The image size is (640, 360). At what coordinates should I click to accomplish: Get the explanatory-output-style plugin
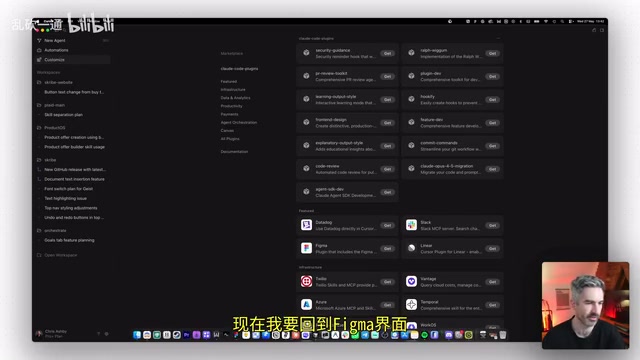(387, 146)
